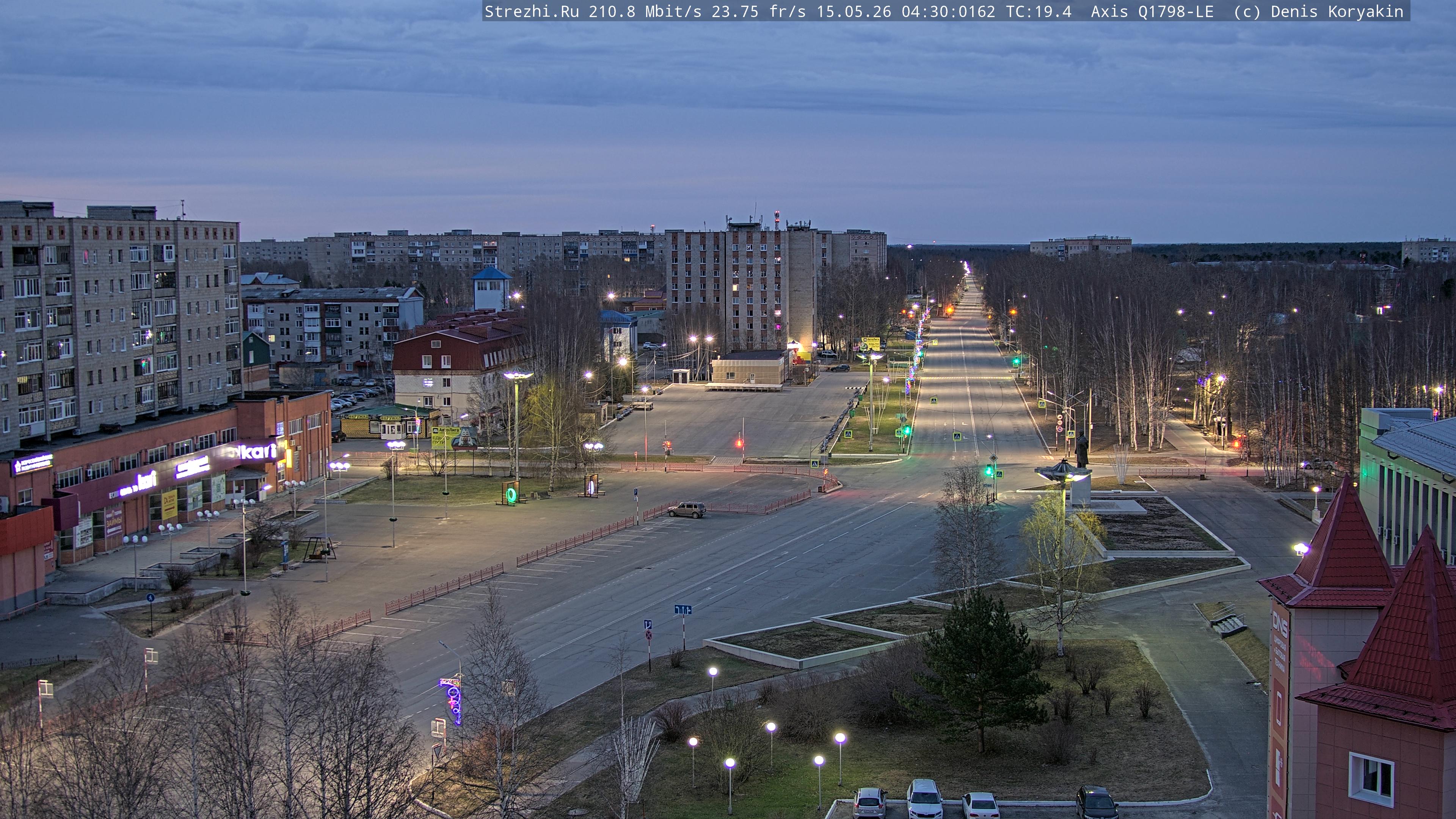Image resolution: width=1456 pixels, height=819 pixels.
Task: Click the lone SUV parked in the lot
Action: 687,509
